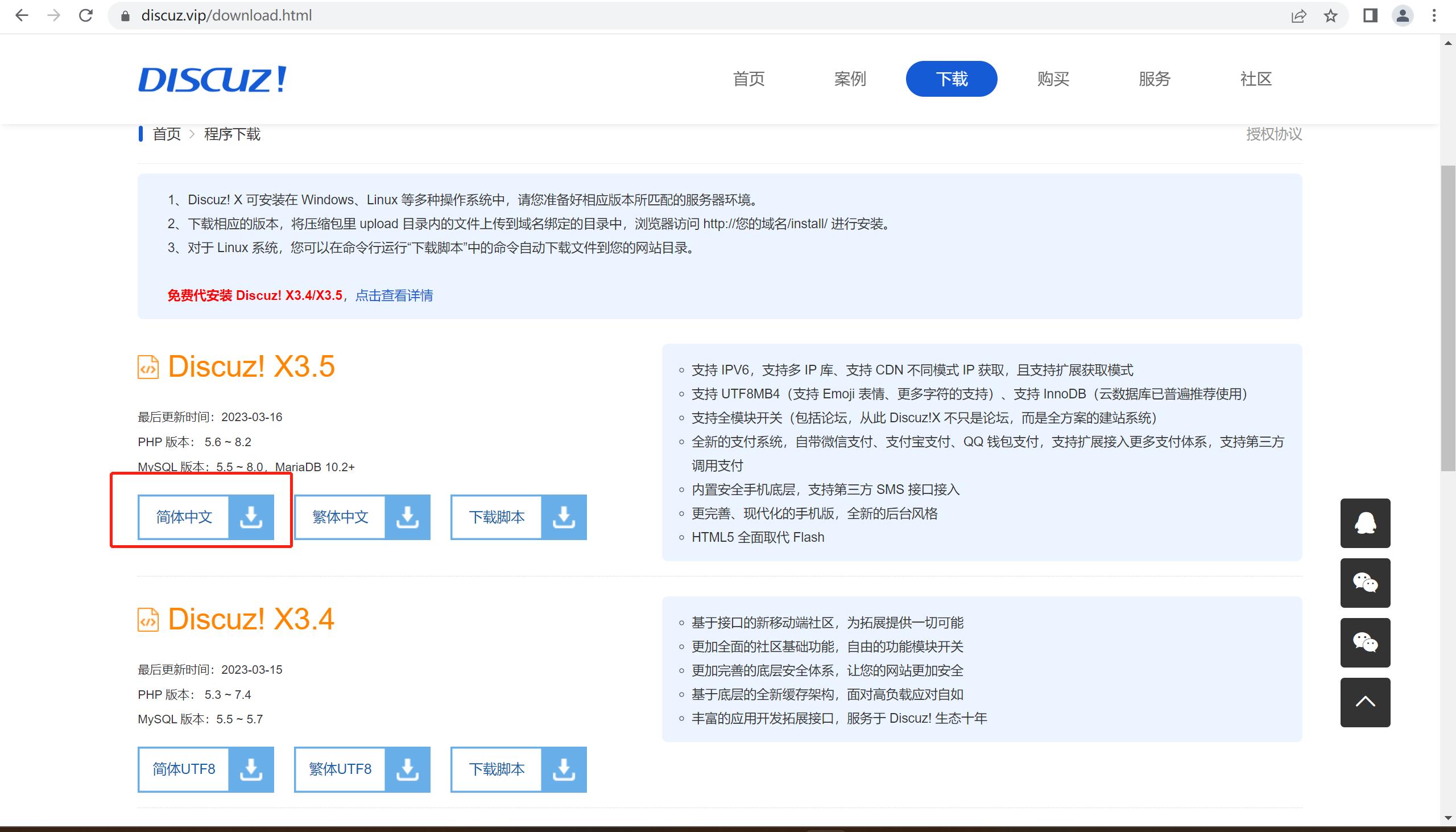Click the back-to-top arrow button
The height and width of the screenshot is (832, 1456).
(1365, 702)
